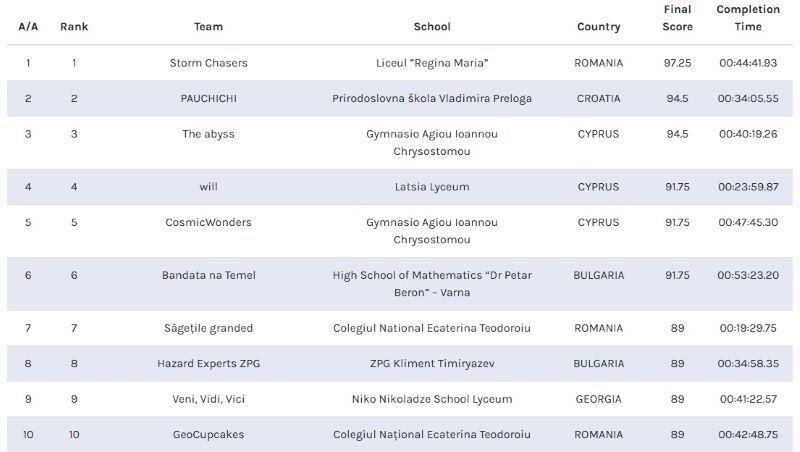Click the Team column header
The image size is (800, 452).
[x=208, y=27]
